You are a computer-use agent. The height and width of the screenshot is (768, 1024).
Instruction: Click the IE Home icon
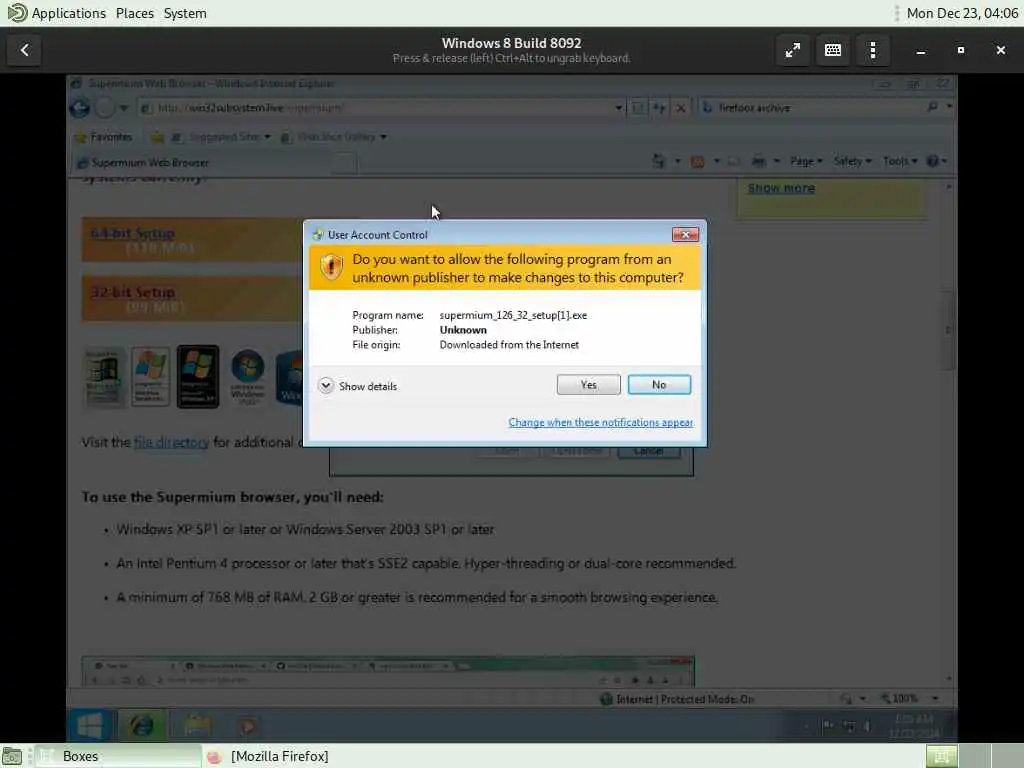658,161
